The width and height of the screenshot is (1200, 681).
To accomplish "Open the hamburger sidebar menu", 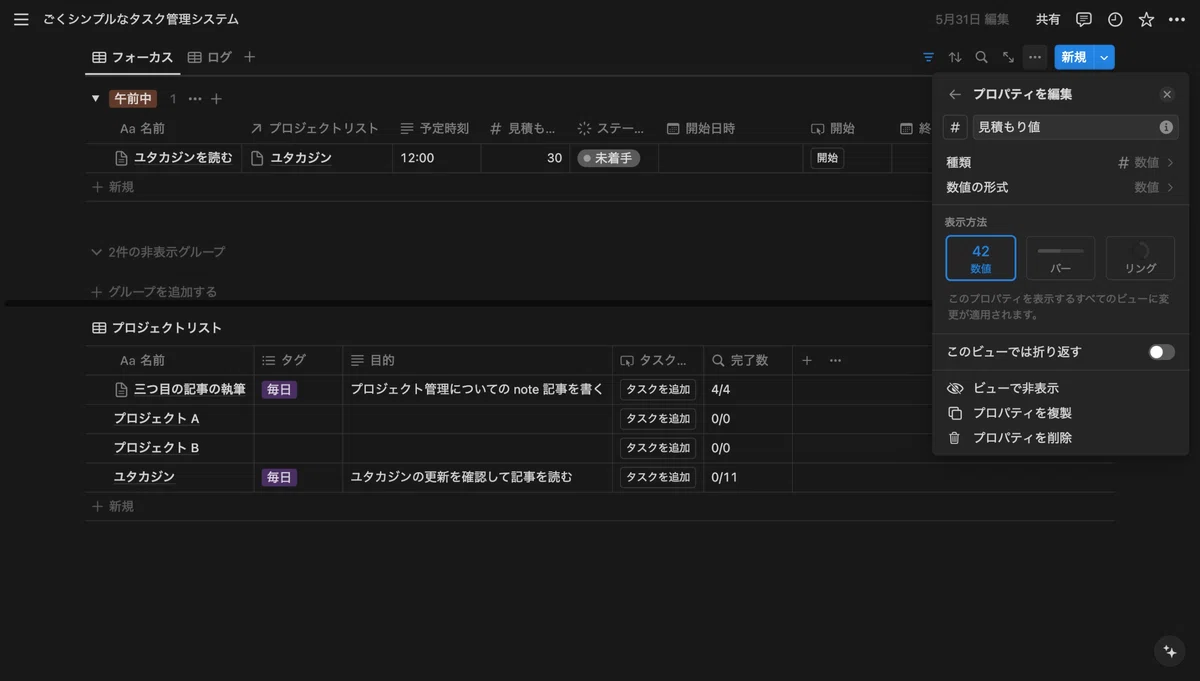I will click(22, 19).
